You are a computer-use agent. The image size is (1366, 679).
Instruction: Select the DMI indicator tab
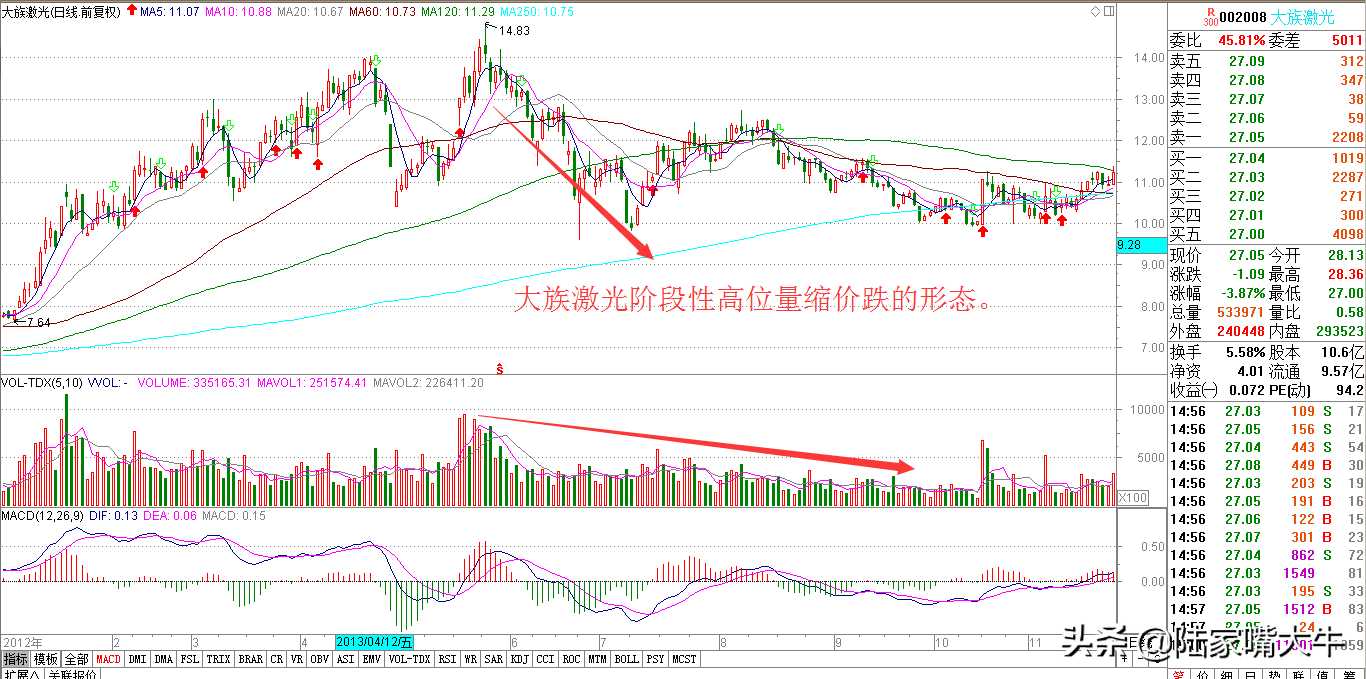(138, 659)
